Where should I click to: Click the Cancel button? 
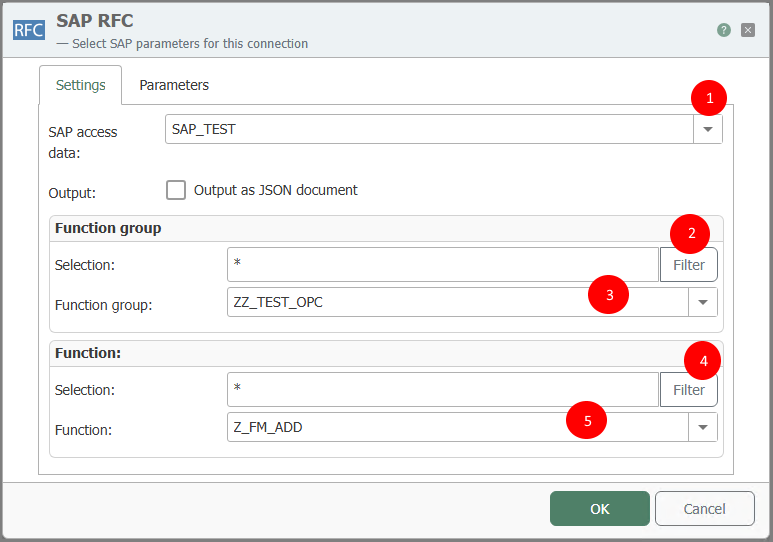[704, 508]
